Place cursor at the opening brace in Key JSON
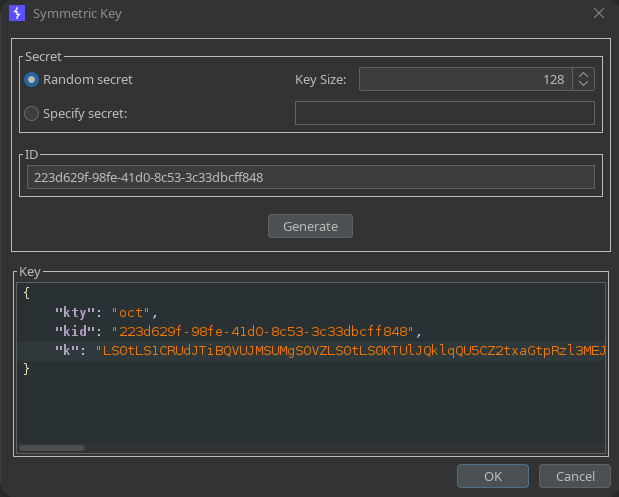 click(x=28, y=293)
